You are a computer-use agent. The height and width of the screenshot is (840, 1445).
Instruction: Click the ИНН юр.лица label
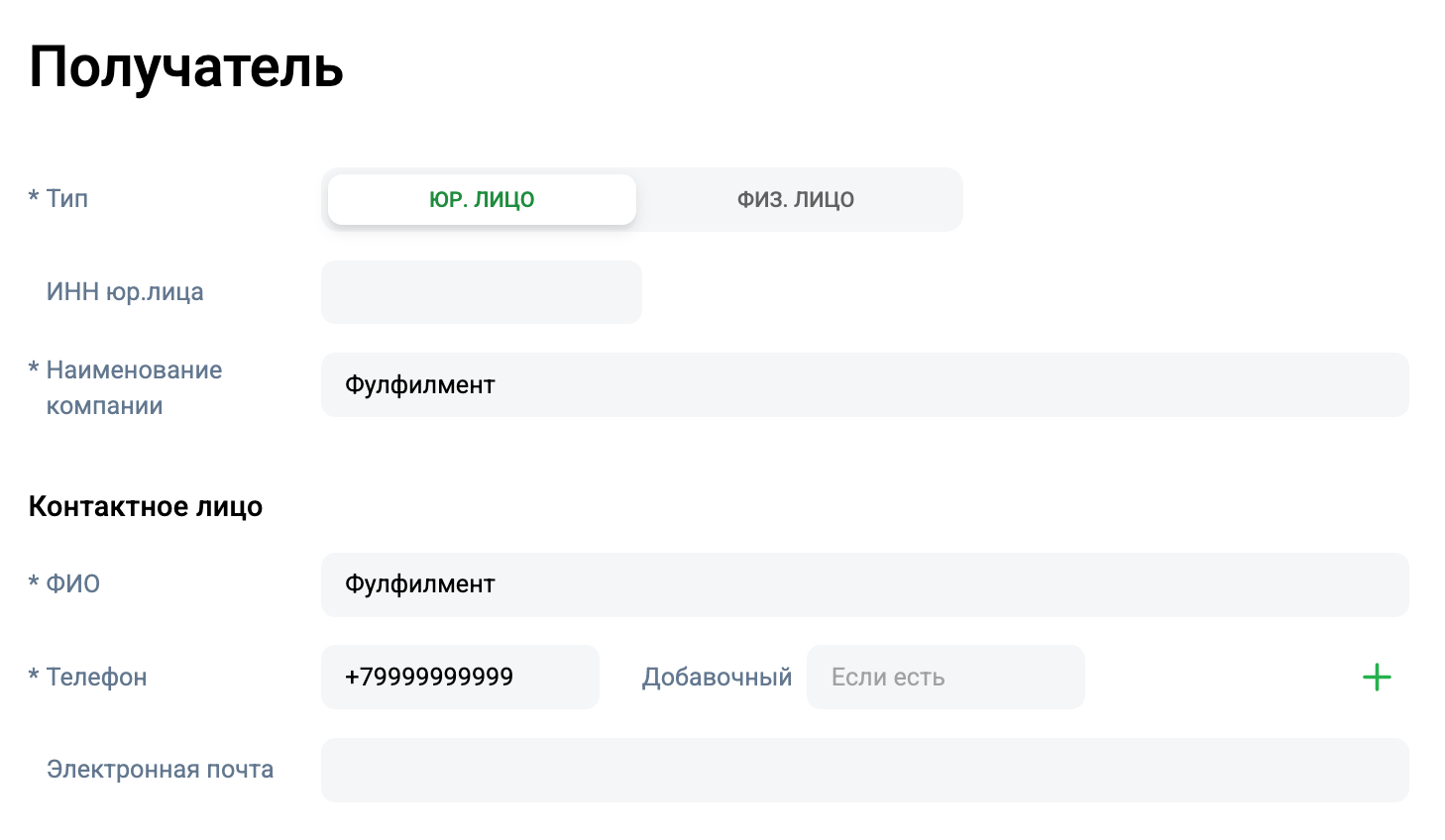point(125,292)
